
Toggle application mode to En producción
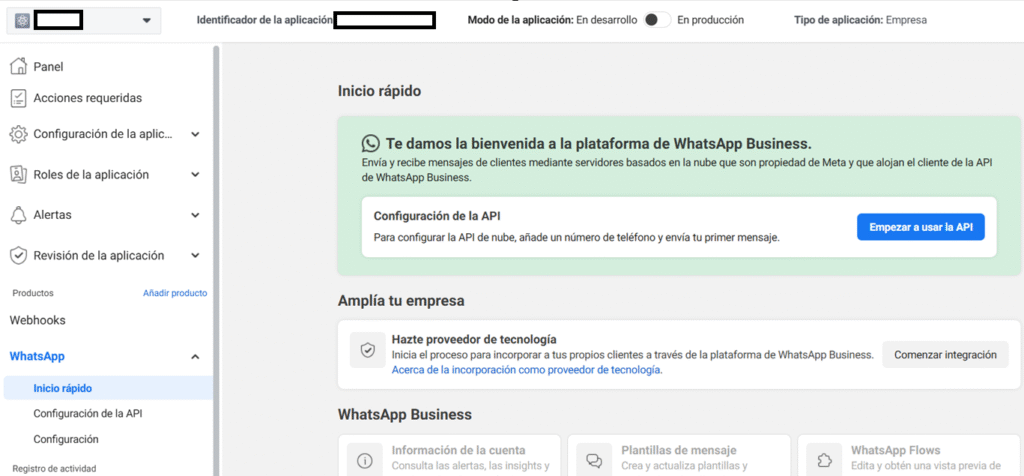tap(657, 20)
